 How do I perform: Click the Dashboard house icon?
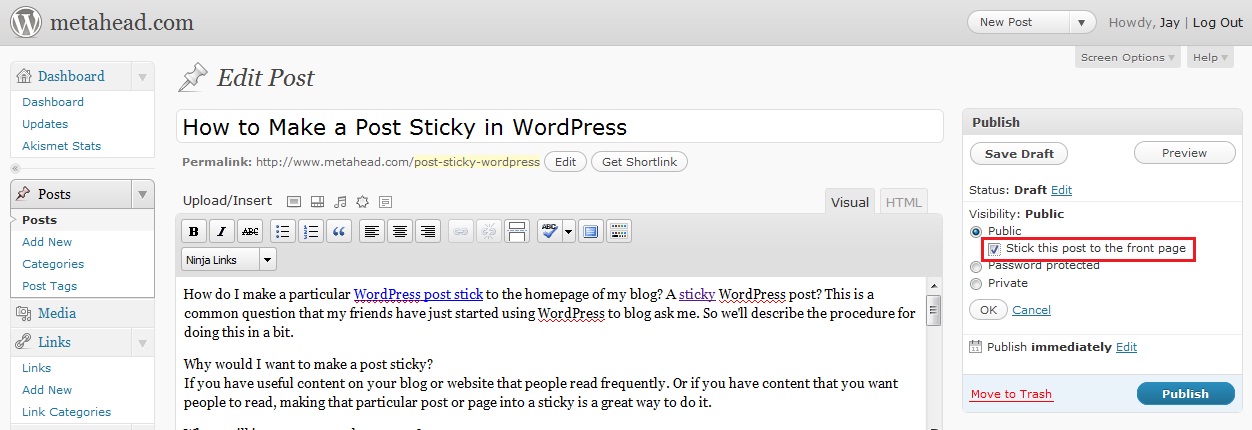point(24,76)
